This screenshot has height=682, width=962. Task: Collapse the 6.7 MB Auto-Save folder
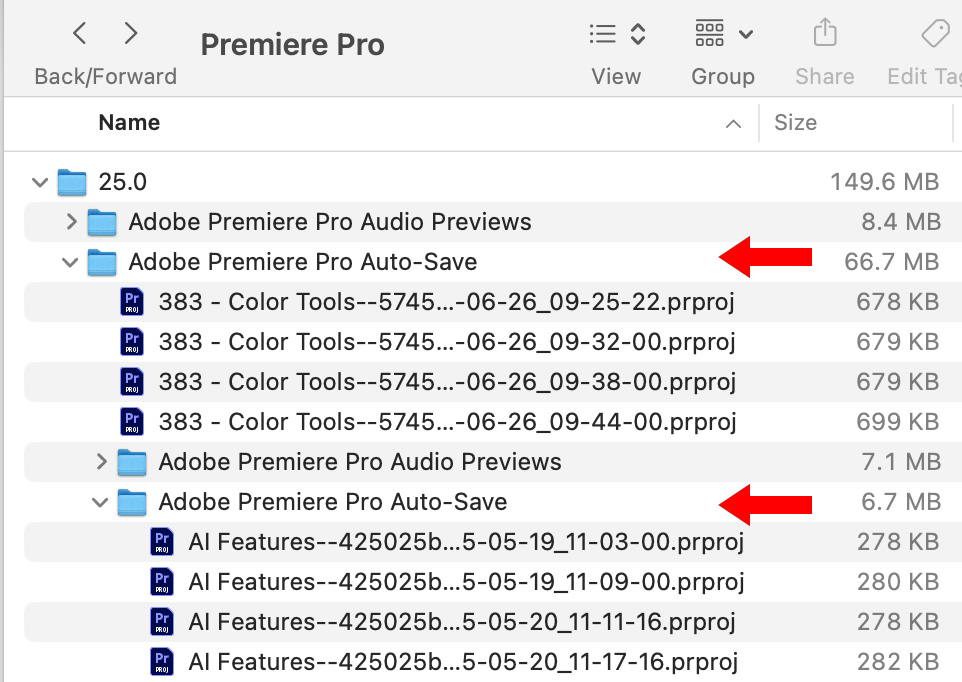click(100, 502)
